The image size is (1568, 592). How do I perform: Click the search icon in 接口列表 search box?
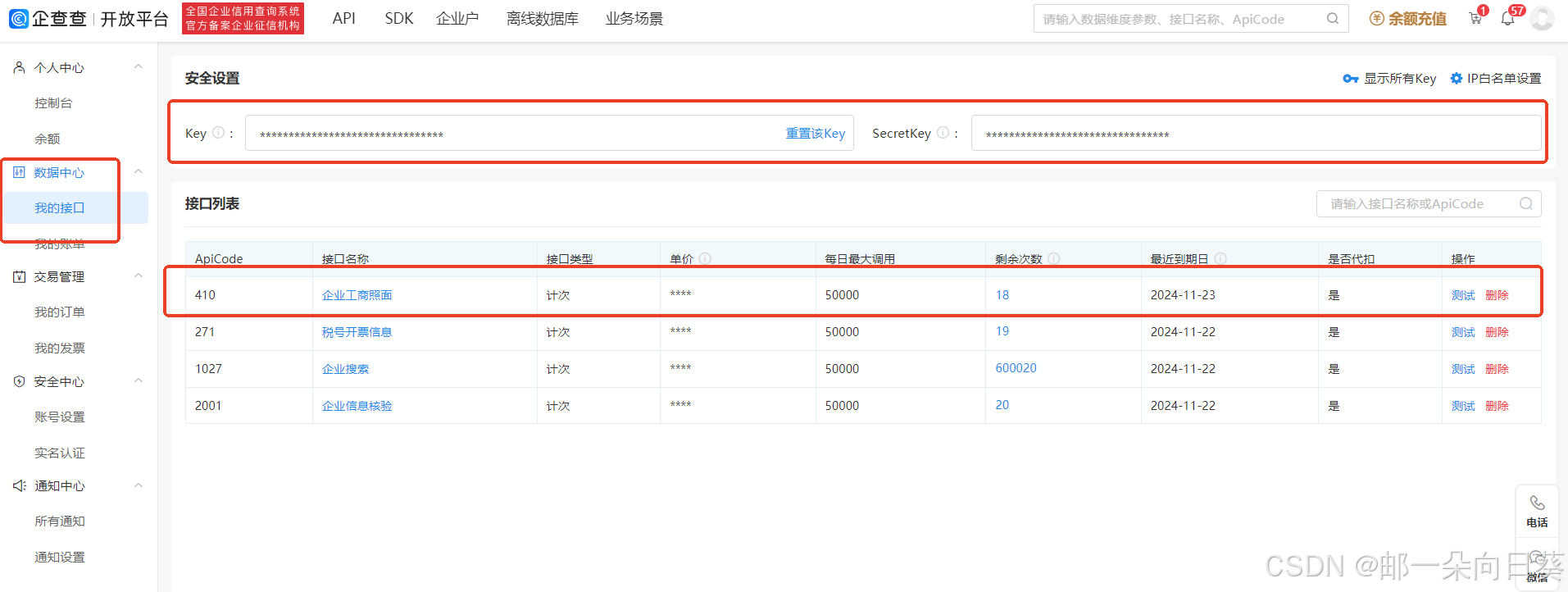click(1526, 204)
